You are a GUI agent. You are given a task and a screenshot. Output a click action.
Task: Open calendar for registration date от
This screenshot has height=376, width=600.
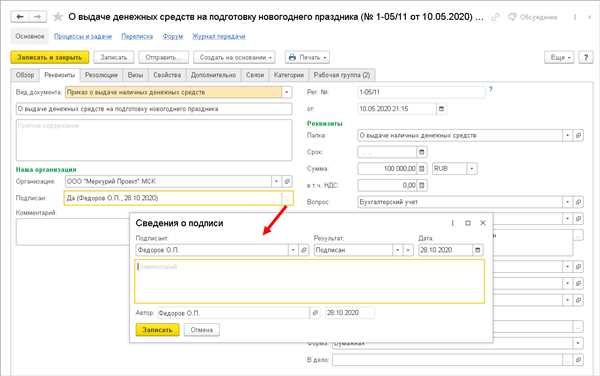(x=441, y=109)
